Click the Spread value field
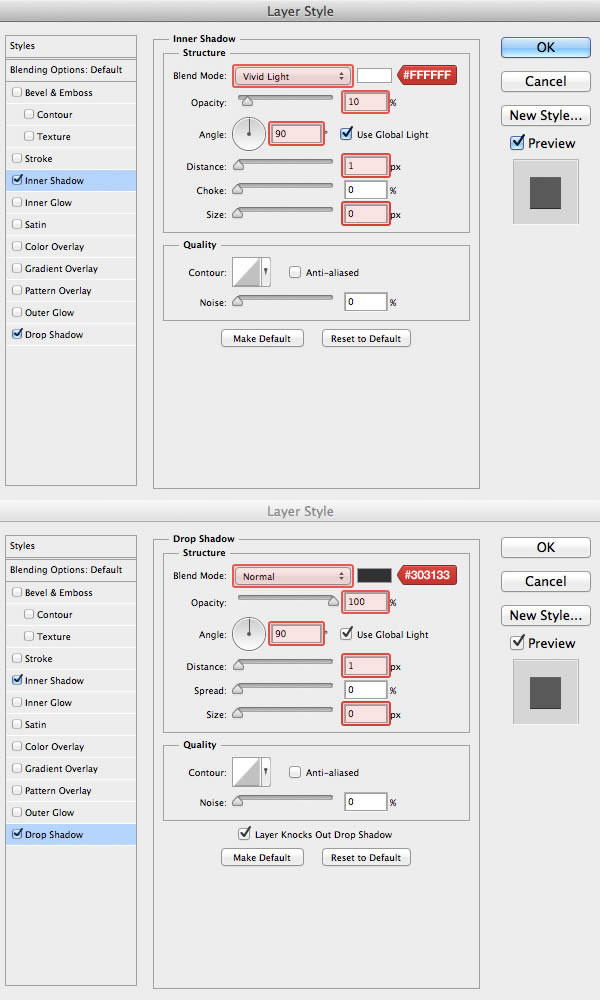 pos(365,690)
